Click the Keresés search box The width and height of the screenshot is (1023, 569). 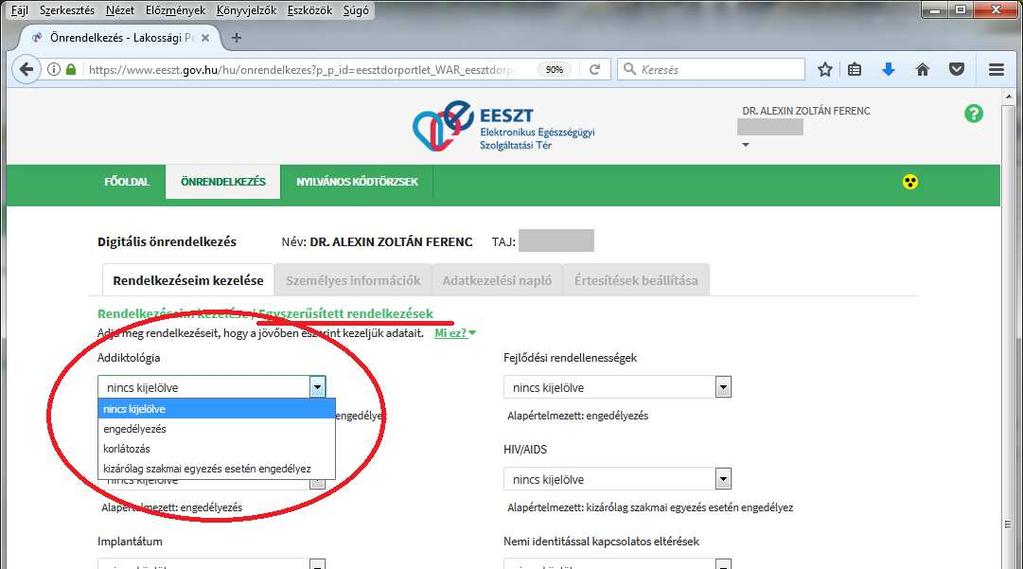(x=711, y=69)
